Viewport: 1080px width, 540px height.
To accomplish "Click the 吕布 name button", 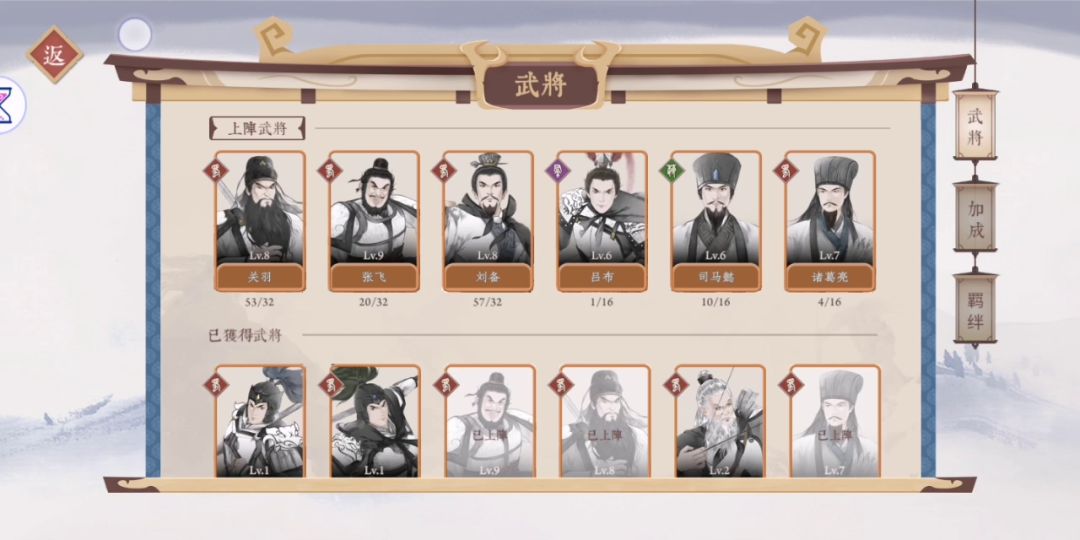I will coord(602,277).
